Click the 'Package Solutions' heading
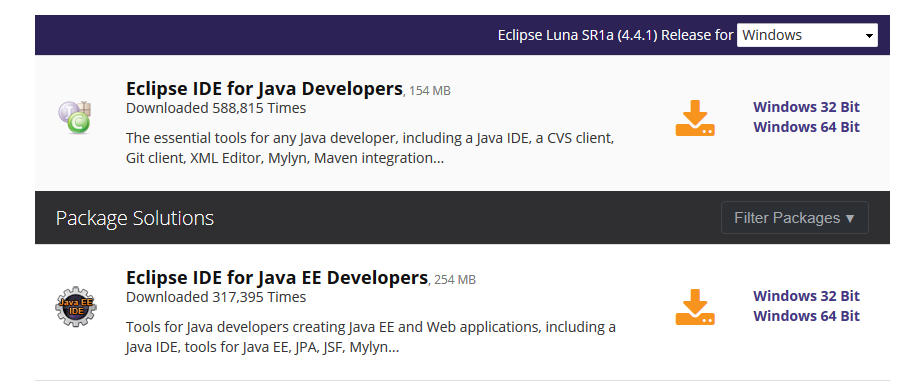899x386 pixels. tap(135, 218)
